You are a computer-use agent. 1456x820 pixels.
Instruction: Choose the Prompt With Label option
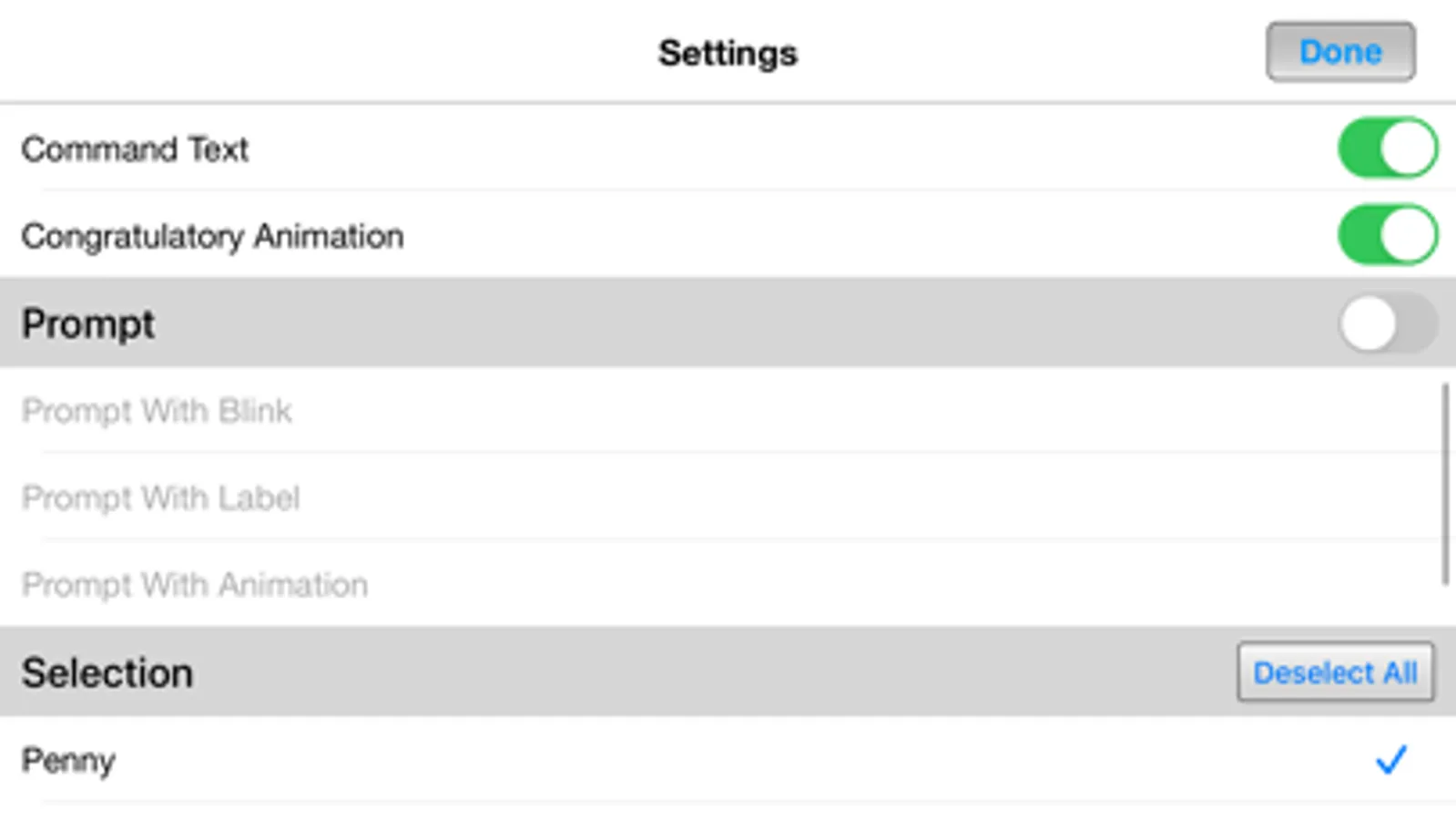160,497
